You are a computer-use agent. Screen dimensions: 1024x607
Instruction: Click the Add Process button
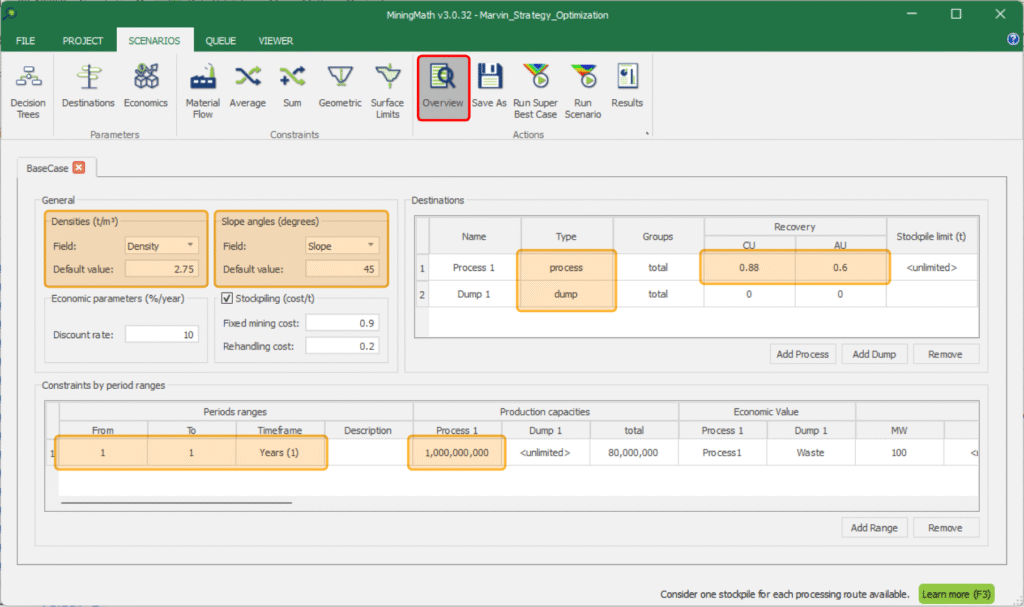(805, 354)
